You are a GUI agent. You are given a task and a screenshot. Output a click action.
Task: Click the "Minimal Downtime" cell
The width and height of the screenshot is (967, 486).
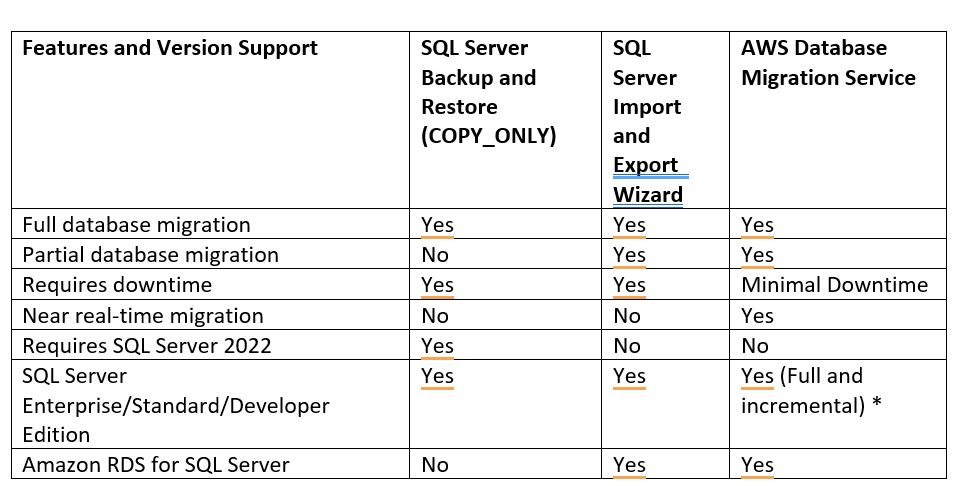tap(834, 285)
